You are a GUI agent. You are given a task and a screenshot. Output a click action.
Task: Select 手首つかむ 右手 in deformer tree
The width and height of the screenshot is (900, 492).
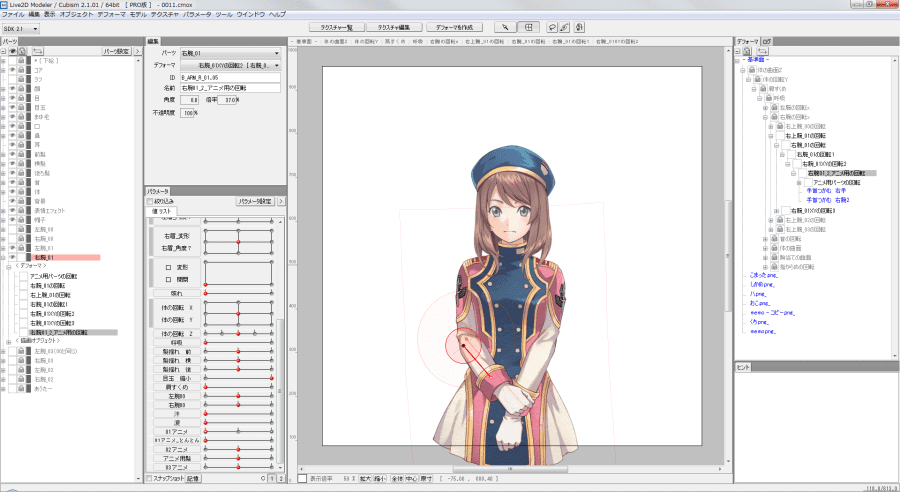click(x=827, y=191)
